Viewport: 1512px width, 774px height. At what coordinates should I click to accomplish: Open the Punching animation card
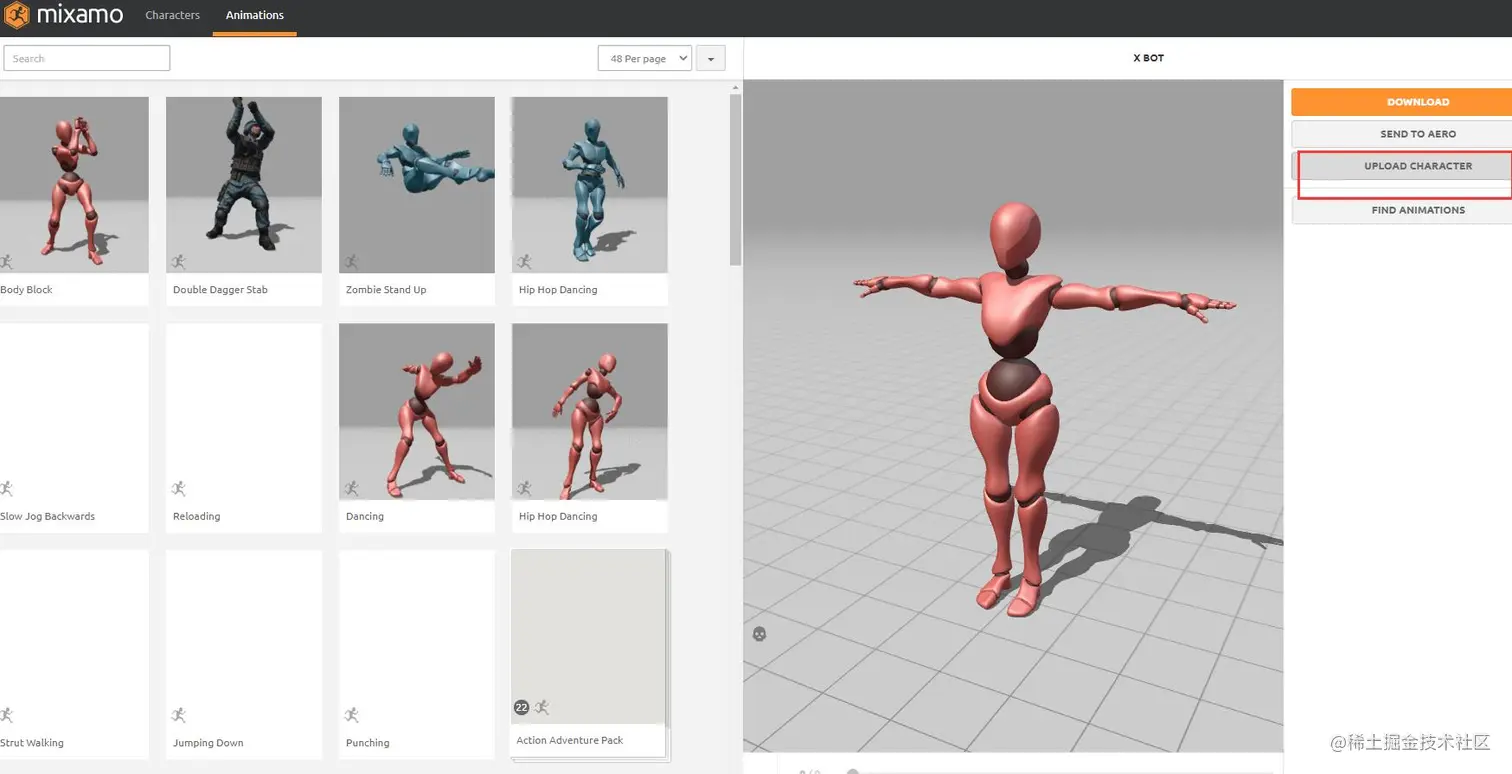tap(417, 654)
